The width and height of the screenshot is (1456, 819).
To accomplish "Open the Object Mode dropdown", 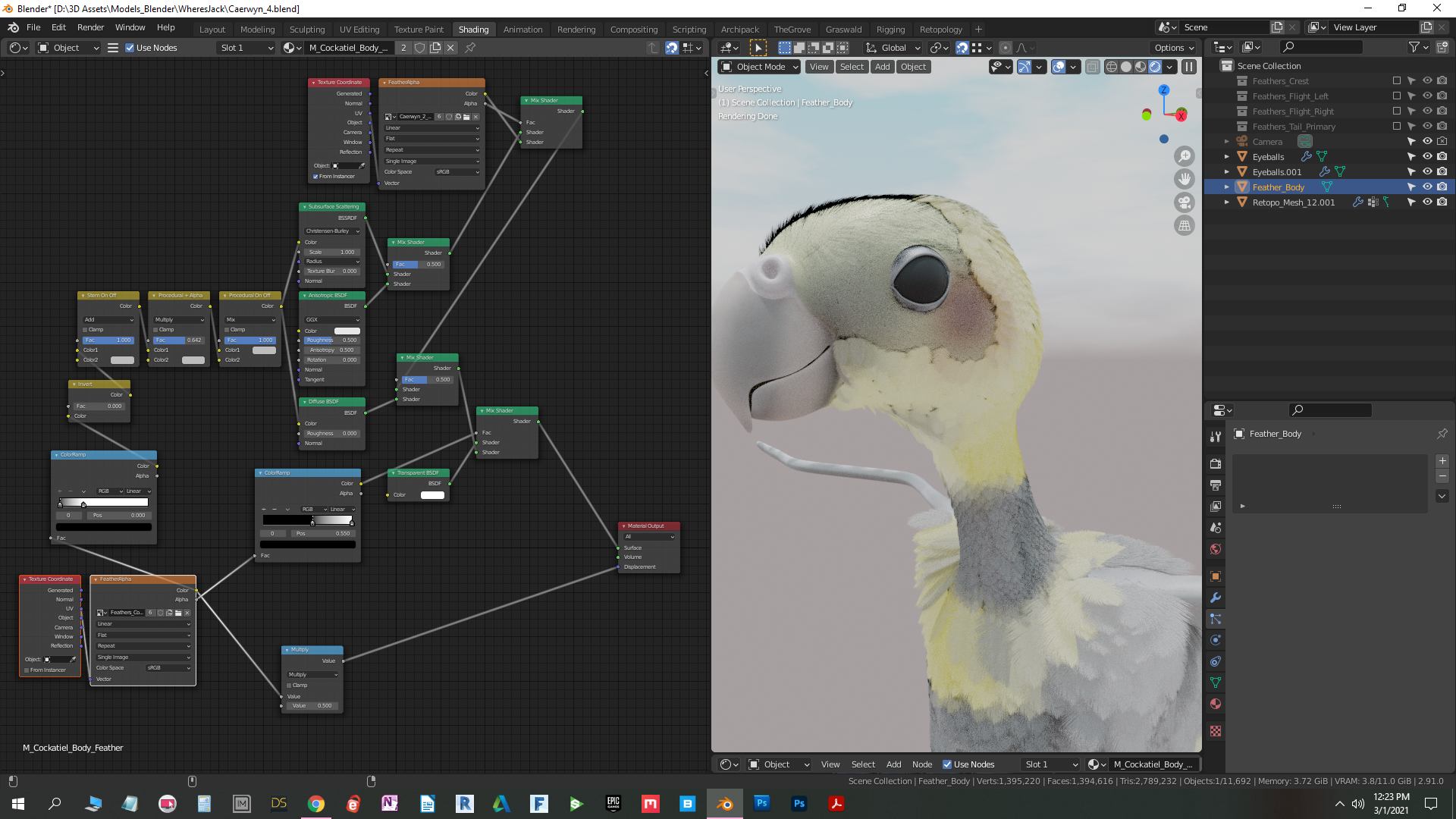I will point(761,67).
